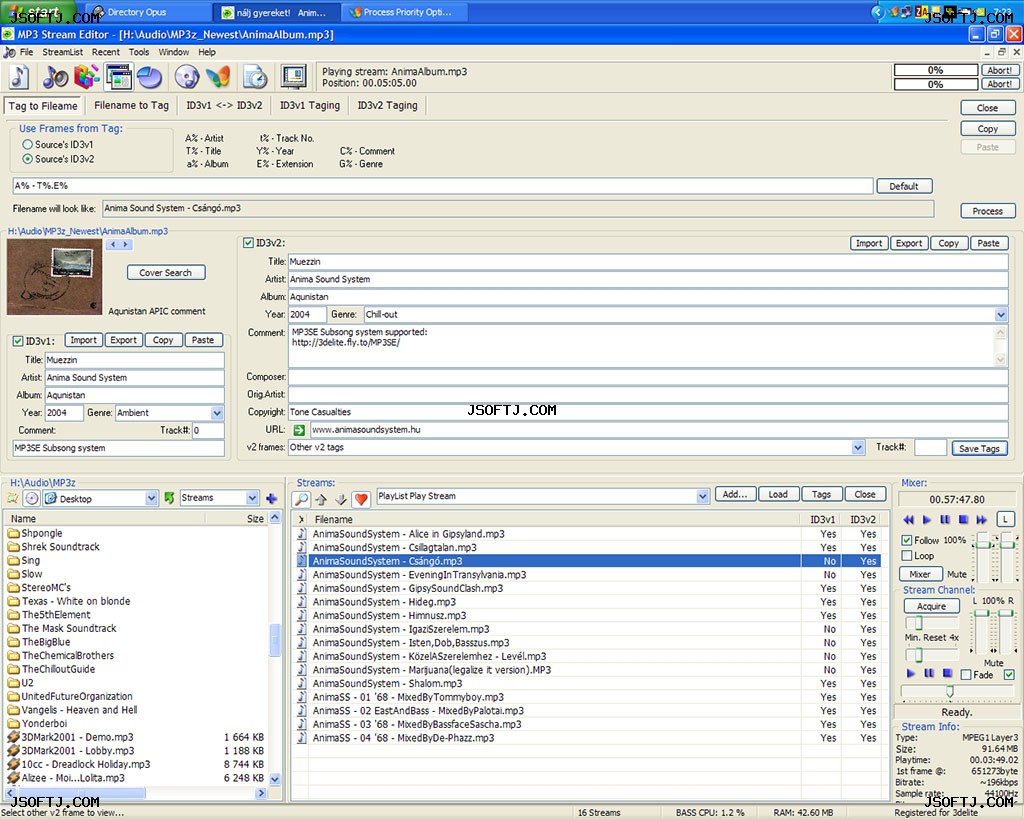This screenshot has height=819, width=1024.
Task: Select Source's ID3v2 radio option
Action: click(27, 159)
